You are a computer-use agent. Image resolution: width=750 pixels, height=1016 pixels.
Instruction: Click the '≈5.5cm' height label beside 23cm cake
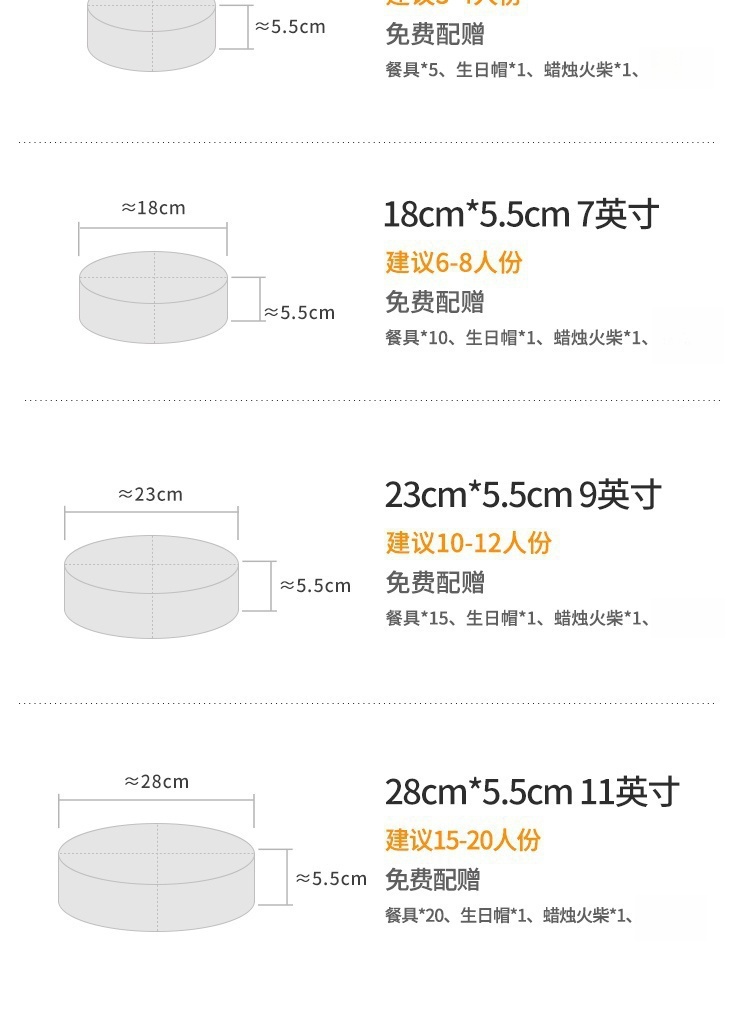tap(315, 586)
